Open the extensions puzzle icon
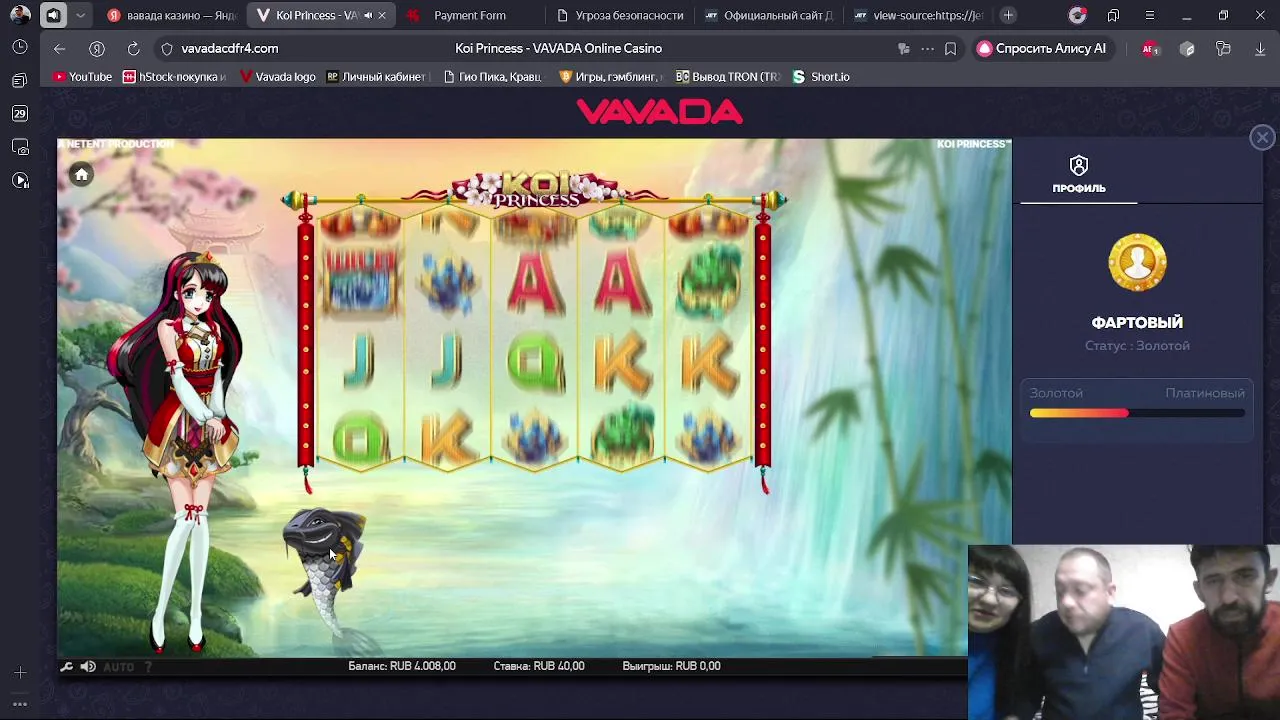This screenshot has height=720, width=1280. tap(1223, 48)
